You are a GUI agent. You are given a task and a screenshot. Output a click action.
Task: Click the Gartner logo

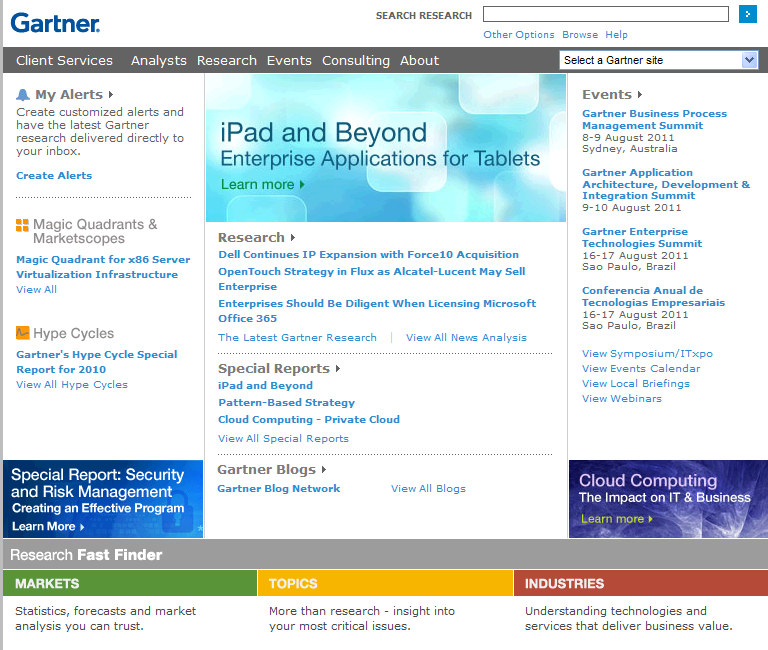pyautogui.click(x=55, y=22)
